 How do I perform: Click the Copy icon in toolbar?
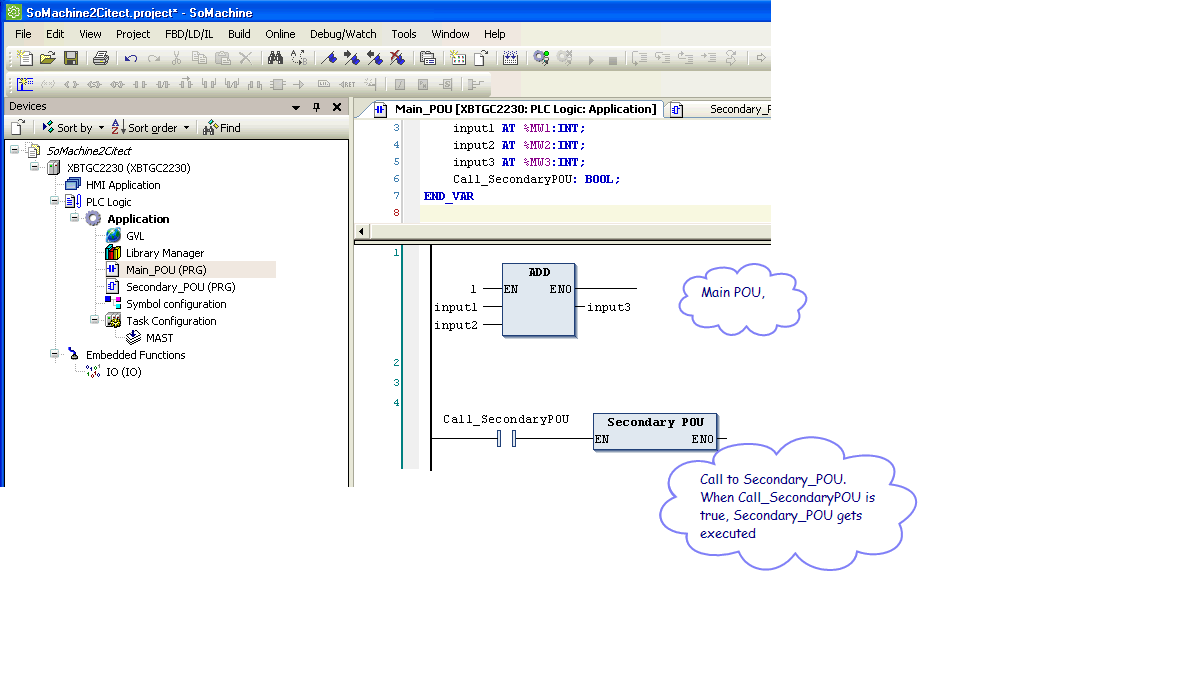[x=199, y=58]
